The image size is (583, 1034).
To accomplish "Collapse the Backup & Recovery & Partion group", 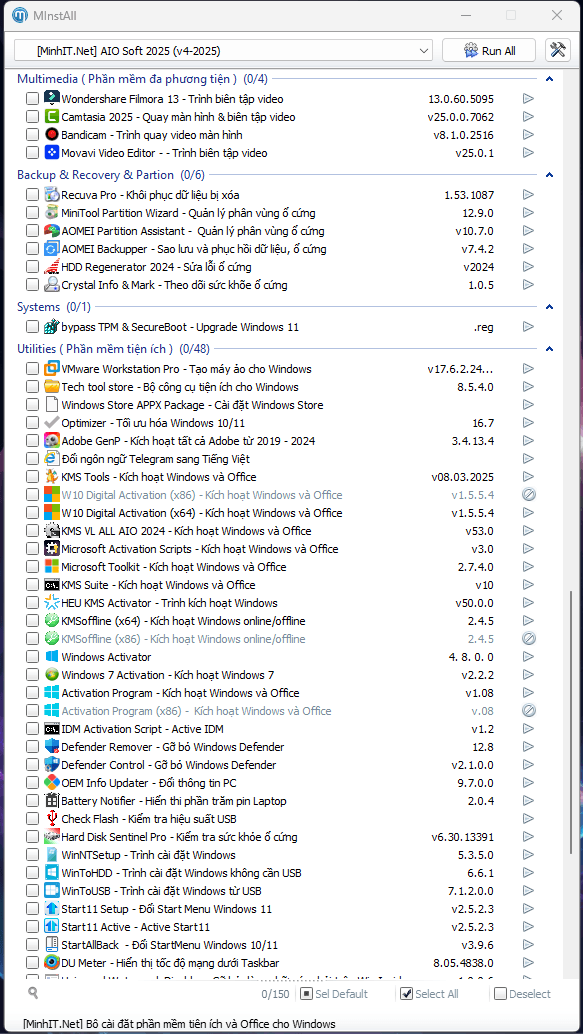I will (549, 175).
